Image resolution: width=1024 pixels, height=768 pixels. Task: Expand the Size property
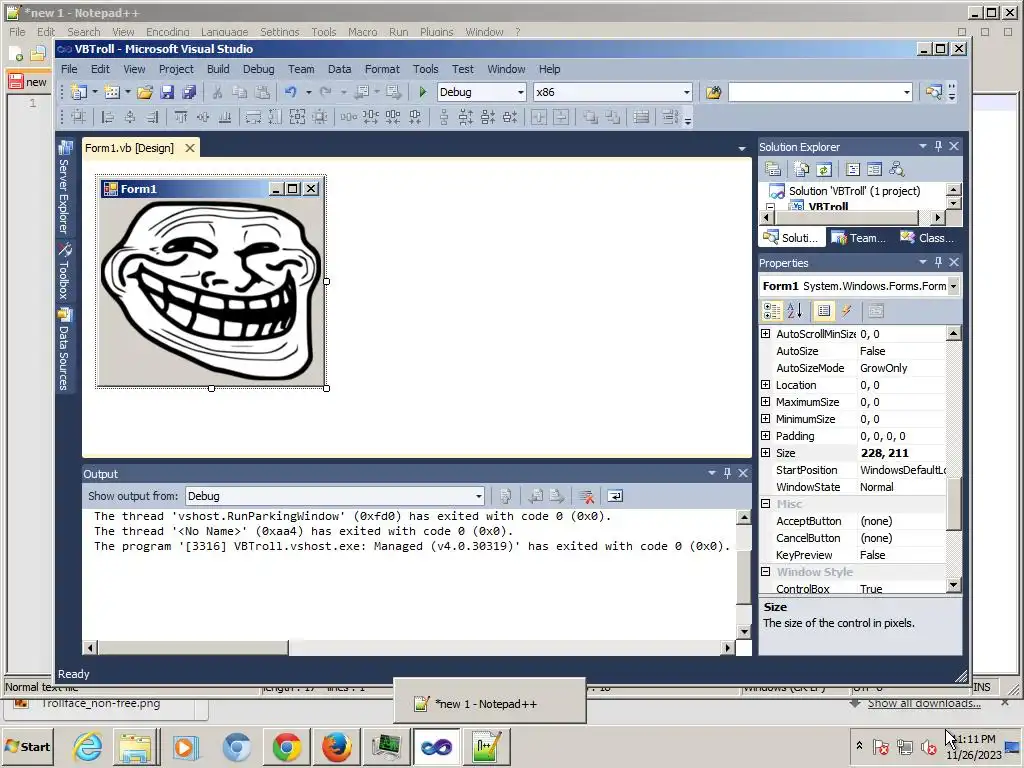click(765, 453)
